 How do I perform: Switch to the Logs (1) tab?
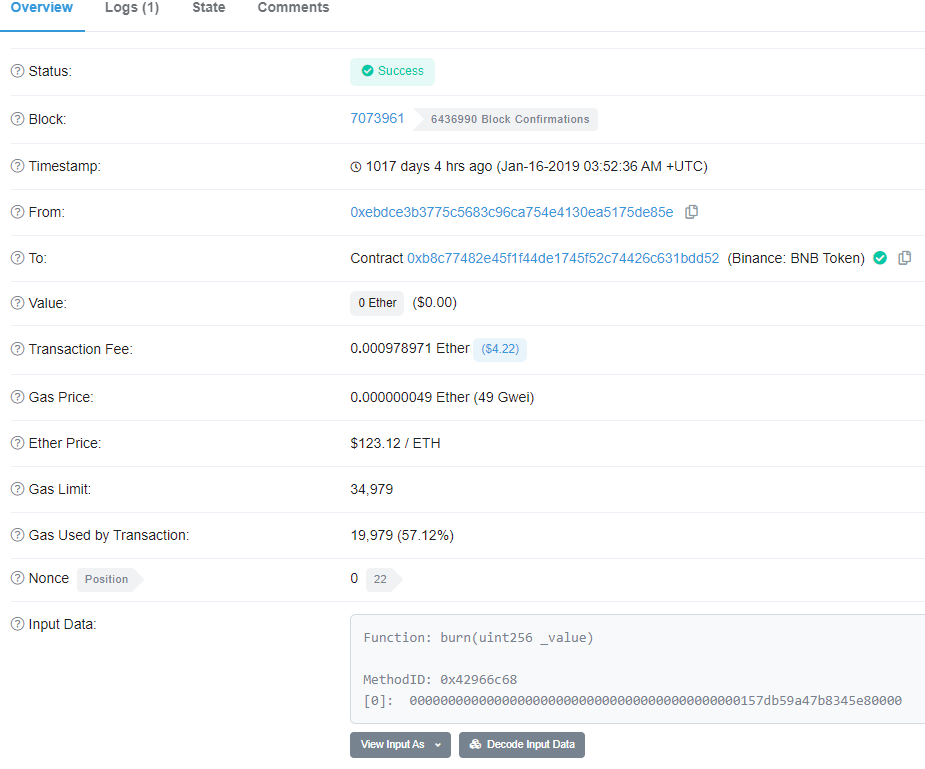(x=132, y=8)
